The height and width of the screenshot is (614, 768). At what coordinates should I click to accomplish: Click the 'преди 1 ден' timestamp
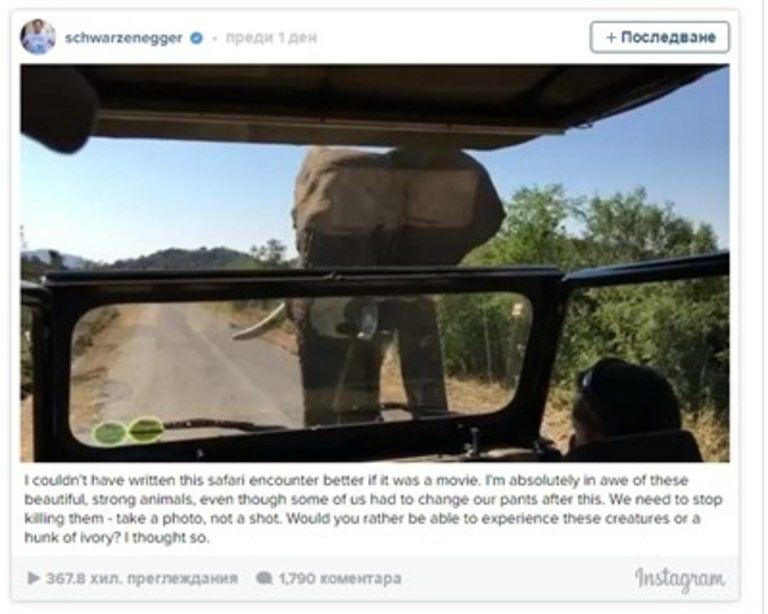pyautogui.click(x=271, y=38)
